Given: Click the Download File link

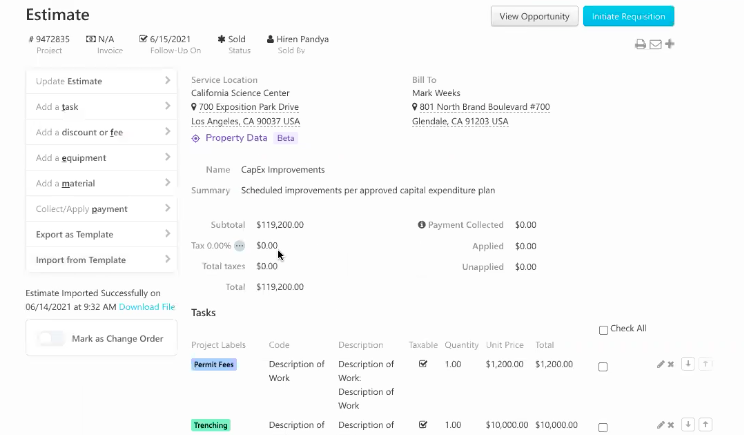Looking at the screenshot, I should 147,307.
